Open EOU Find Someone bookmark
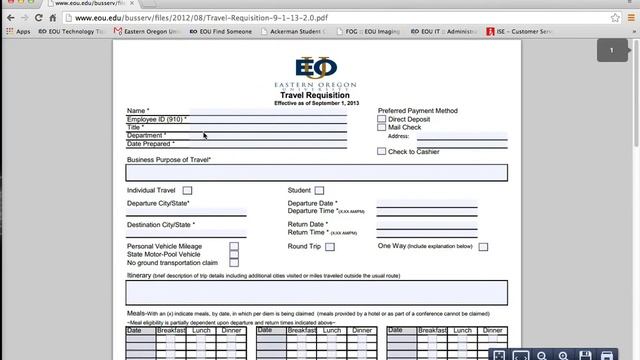The height and width of the screenshot is (360, 640). (221, 31)
